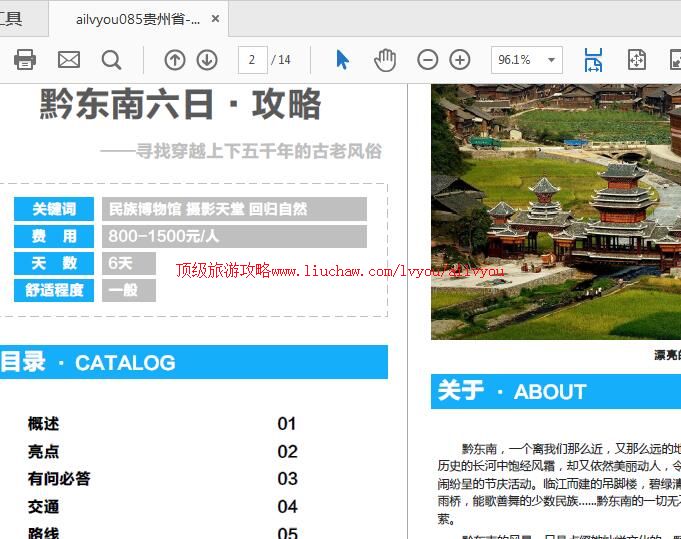Viewport: 681px width, 539px height.
Task: Click the plus zoom in button
Action: pyautogui.click(x=460, y=60)
